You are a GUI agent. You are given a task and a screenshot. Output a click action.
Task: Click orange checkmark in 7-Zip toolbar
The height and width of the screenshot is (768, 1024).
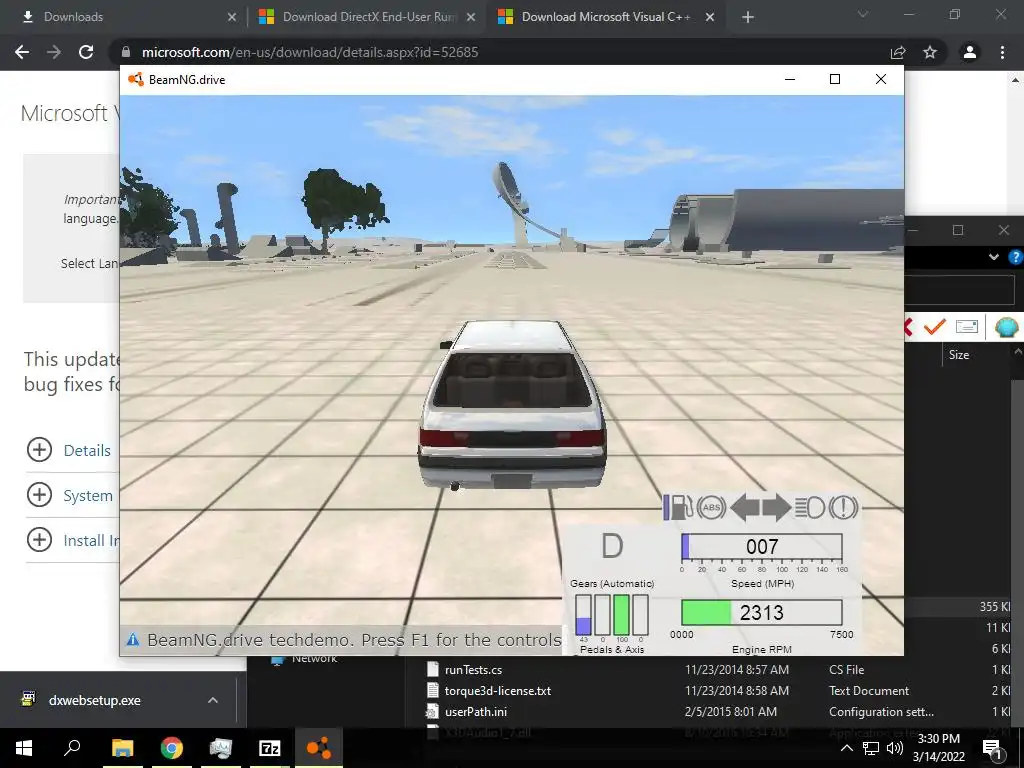click(935, 326)
